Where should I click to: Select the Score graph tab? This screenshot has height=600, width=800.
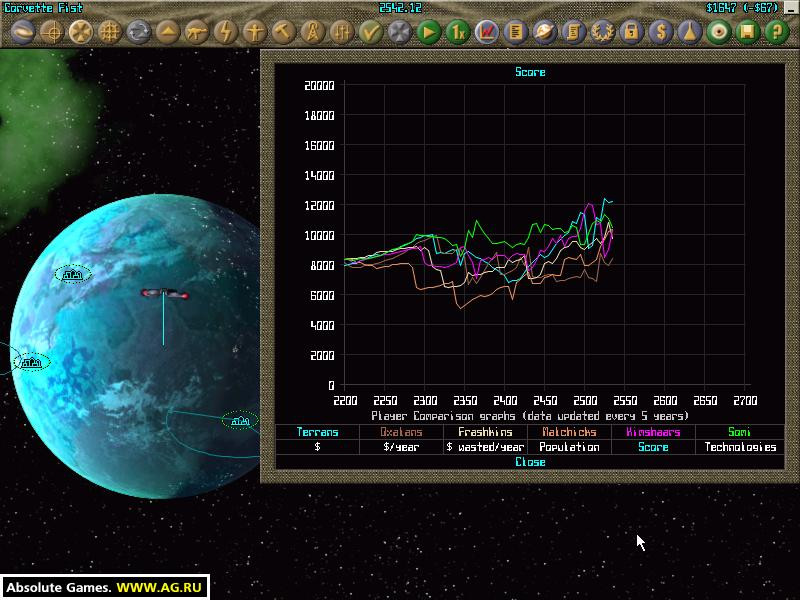coord(653,447)
